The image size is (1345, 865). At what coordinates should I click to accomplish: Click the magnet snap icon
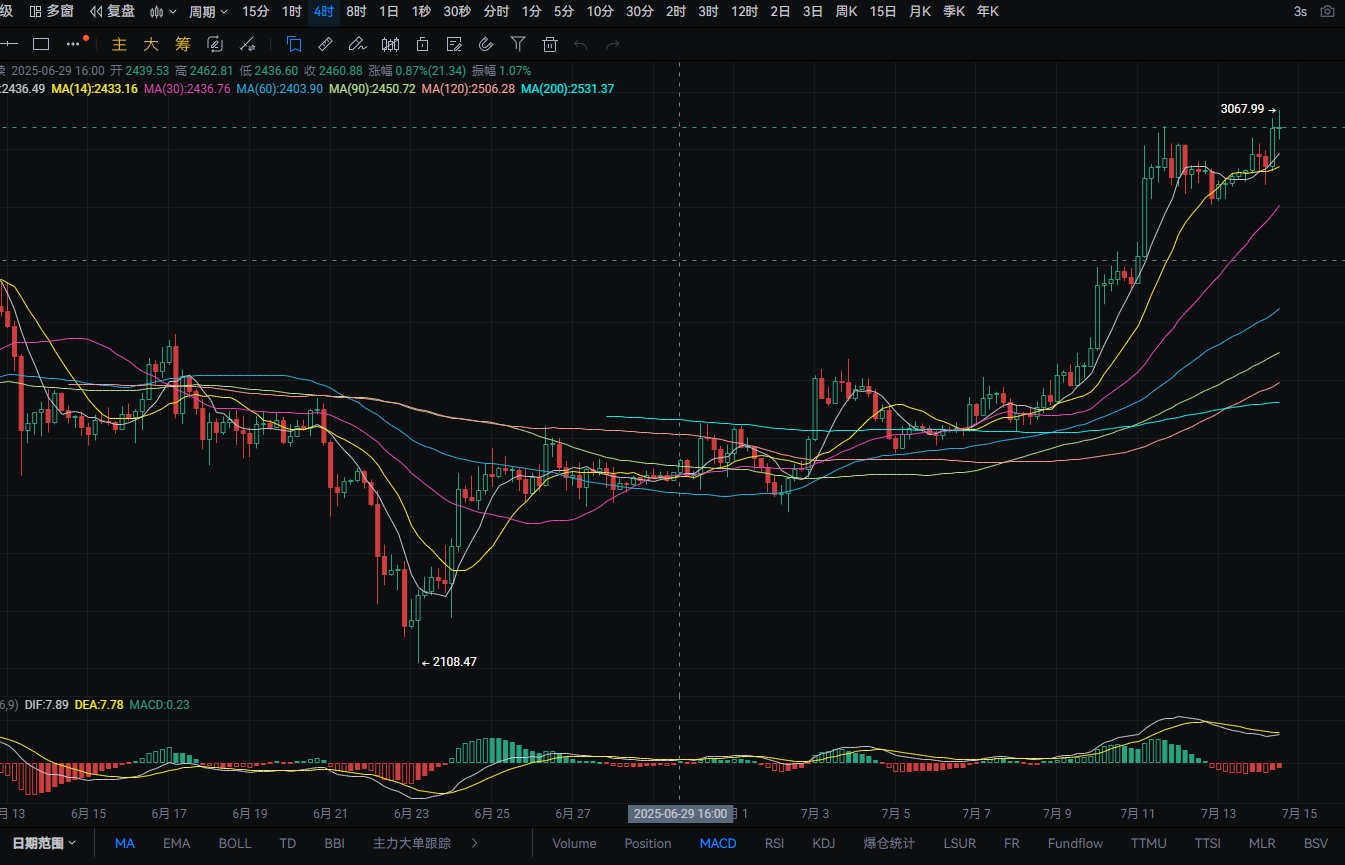click(486, 44)
